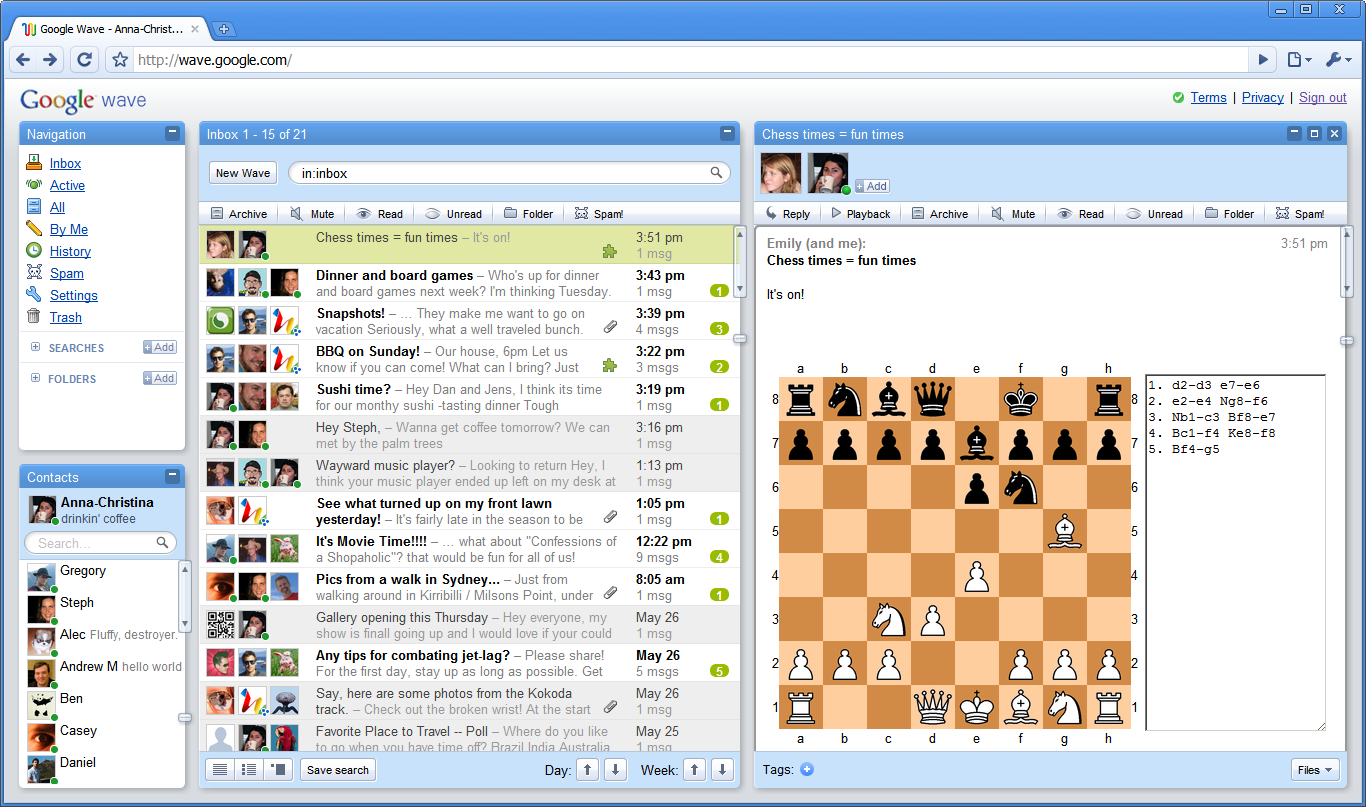This screenshot has height=807, width=1366.
Task: Click the Privacy link
Action: point(1263,97)
